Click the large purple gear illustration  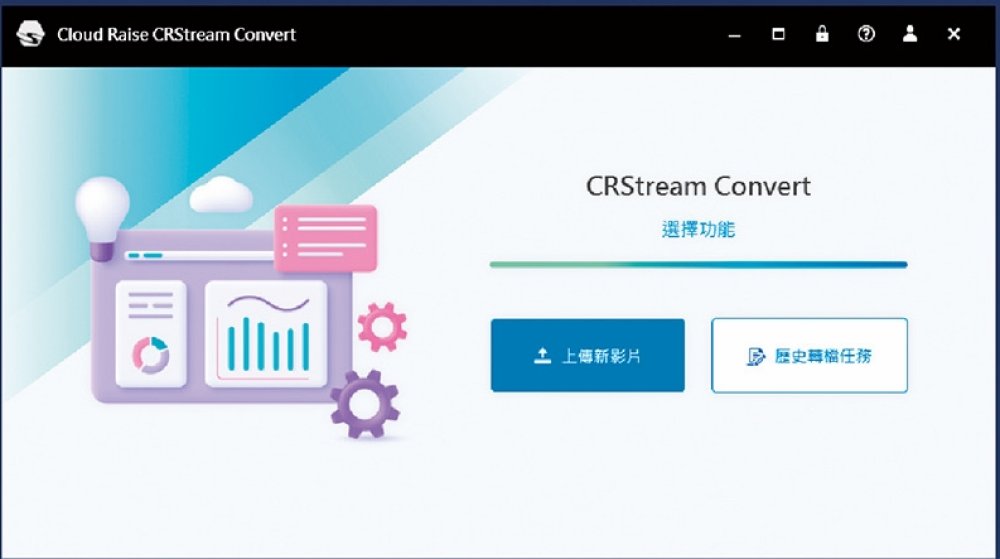tap(364, 403)
